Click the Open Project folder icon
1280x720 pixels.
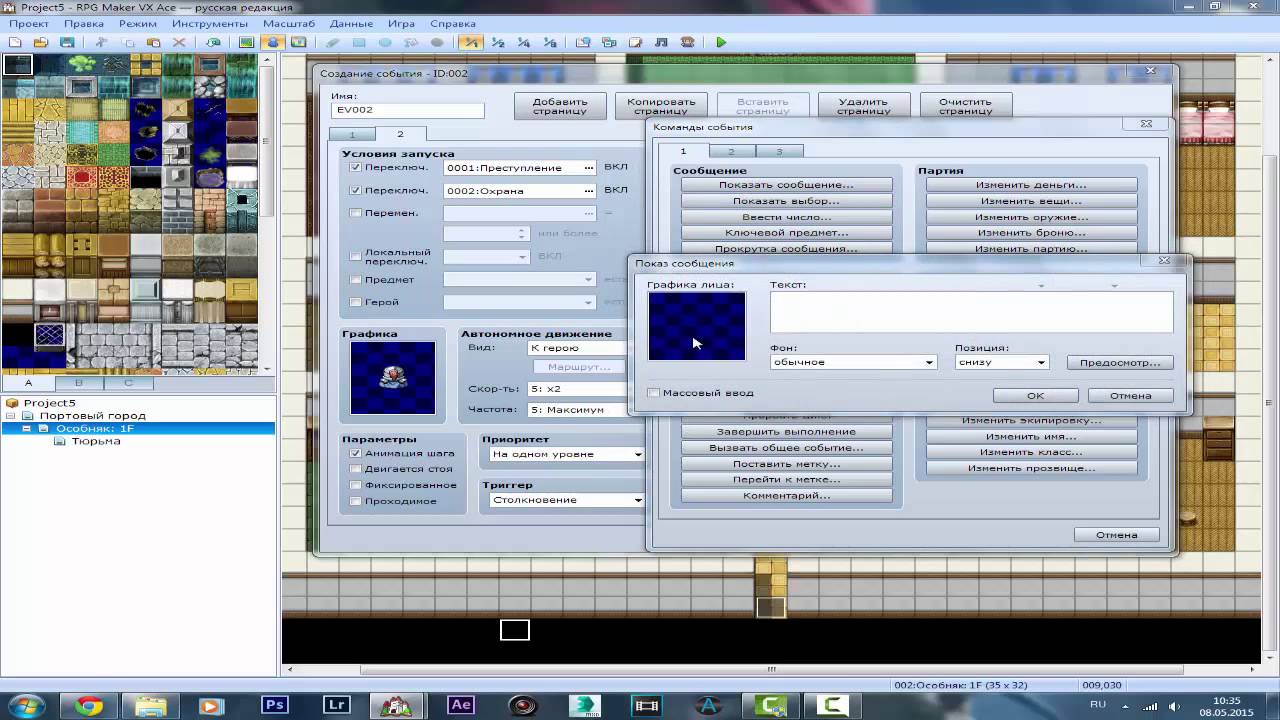coord(41,42)
